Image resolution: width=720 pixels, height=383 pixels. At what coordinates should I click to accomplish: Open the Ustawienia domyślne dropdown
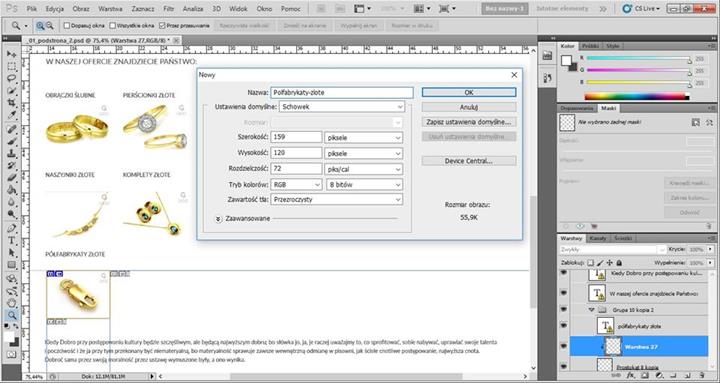[x=342, y=107]
